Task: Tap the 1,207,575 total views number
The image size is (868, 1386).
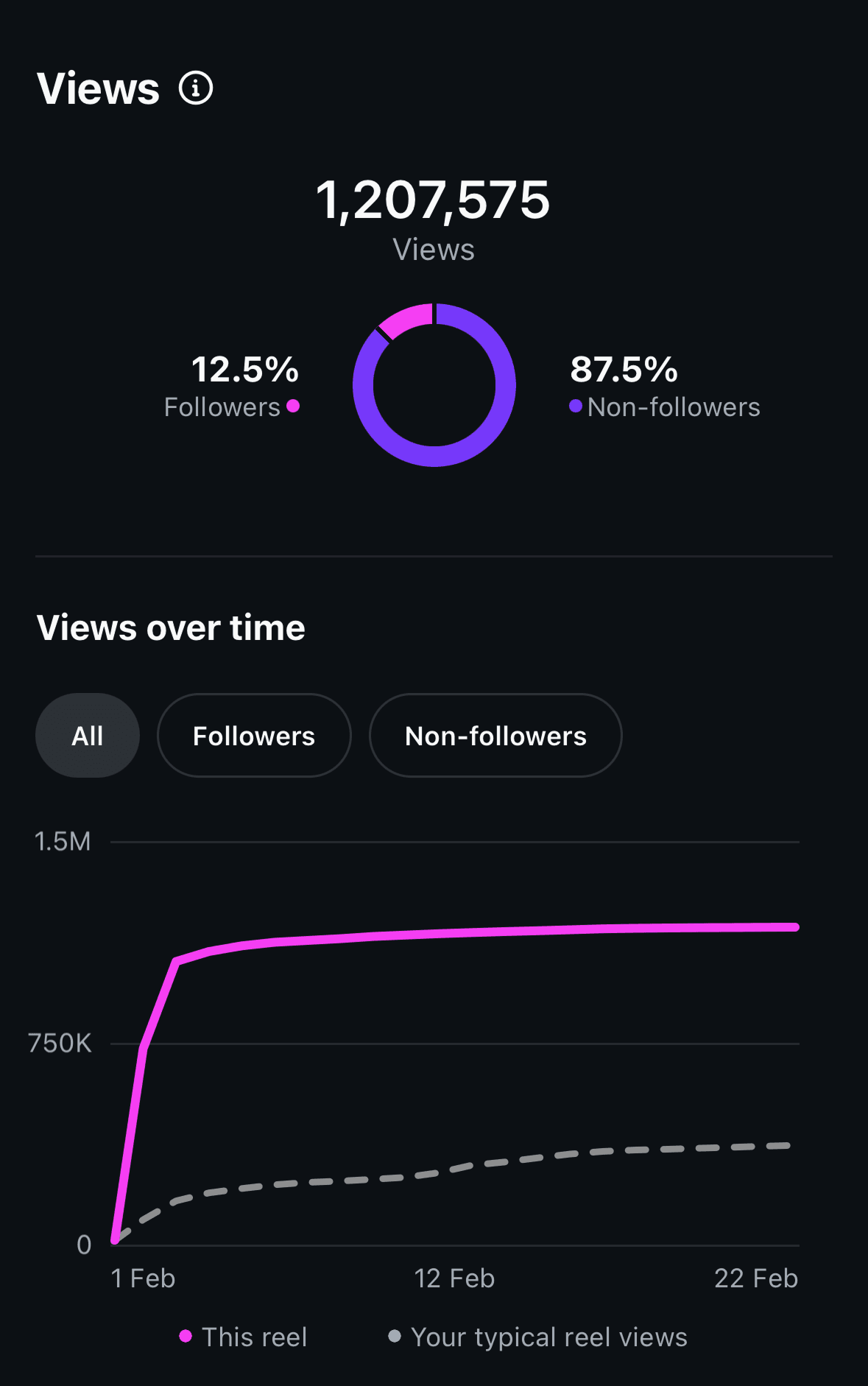Action: 433,200
